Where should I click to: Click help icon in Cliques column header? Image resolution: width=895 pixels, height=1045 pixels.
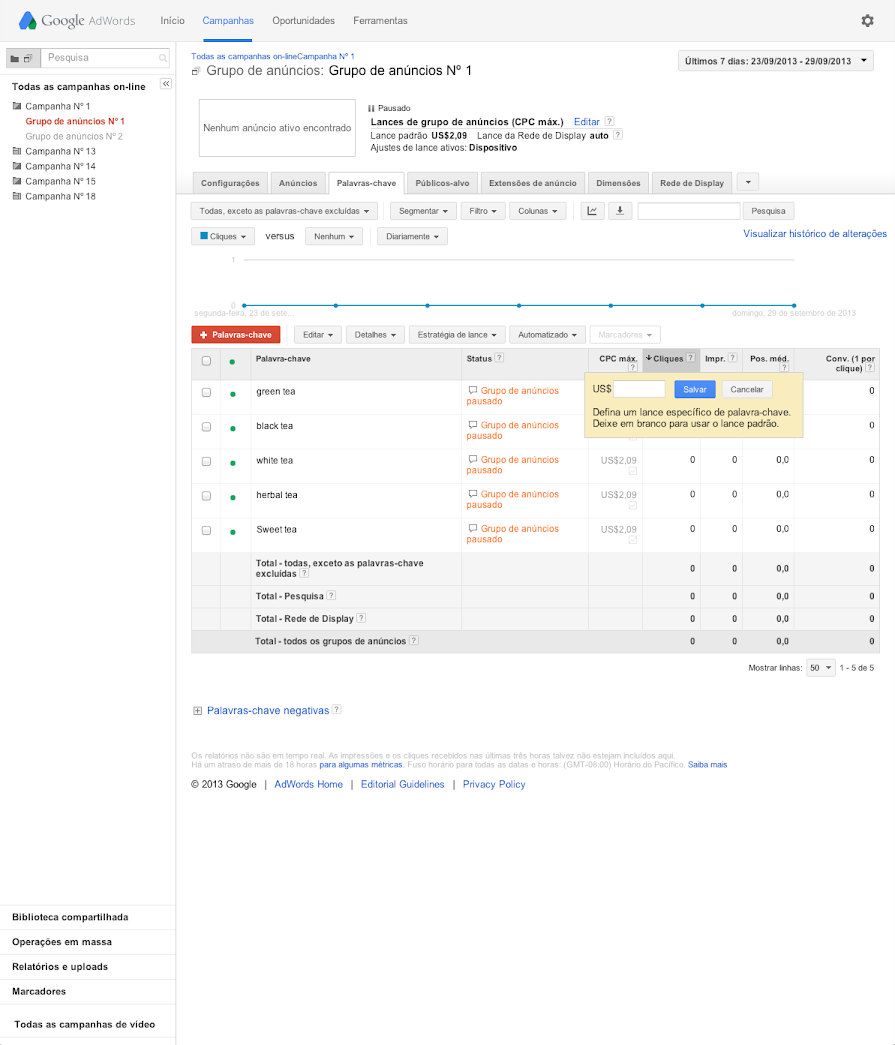coord(690,358)
